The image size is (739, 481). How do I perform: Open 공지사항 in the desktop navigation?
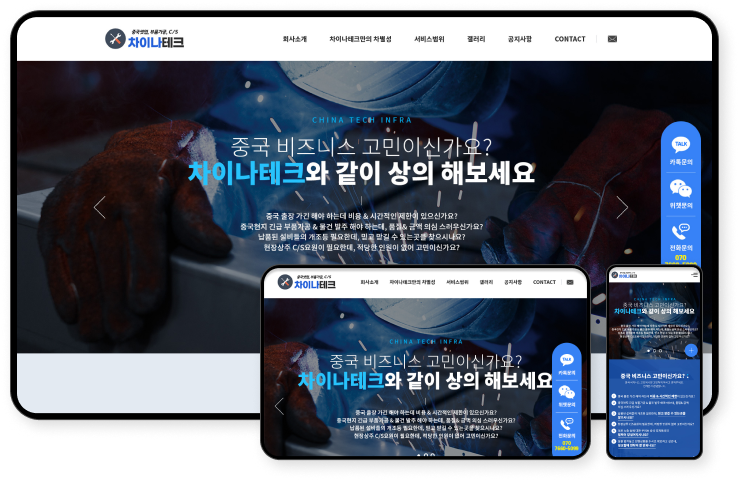tap(520, 39)
